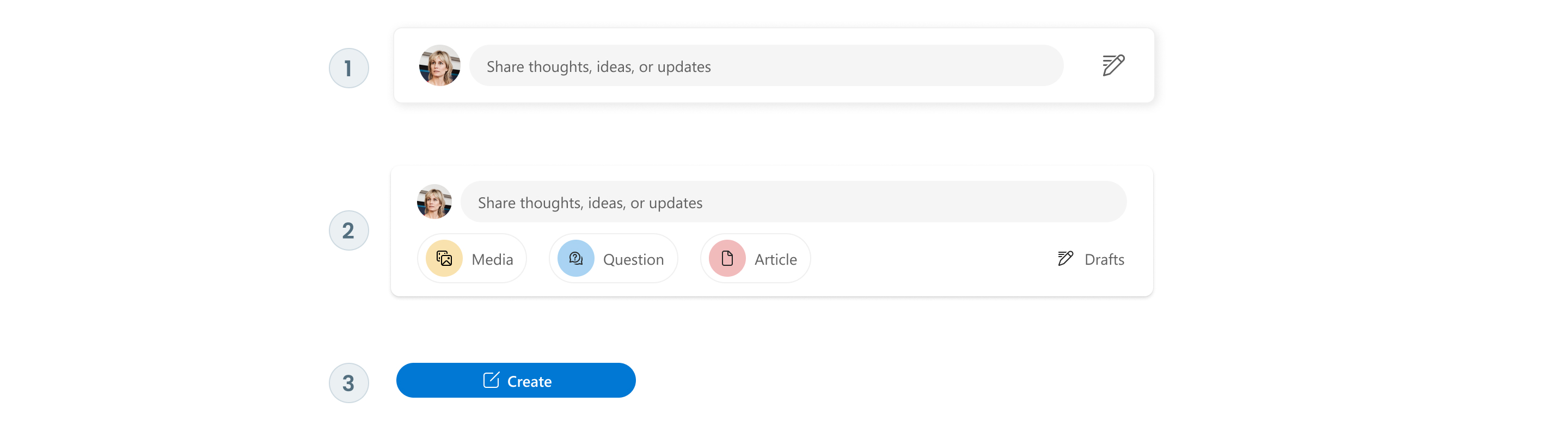Open drafts using pencil icon in first composer

coord(1113,65)
